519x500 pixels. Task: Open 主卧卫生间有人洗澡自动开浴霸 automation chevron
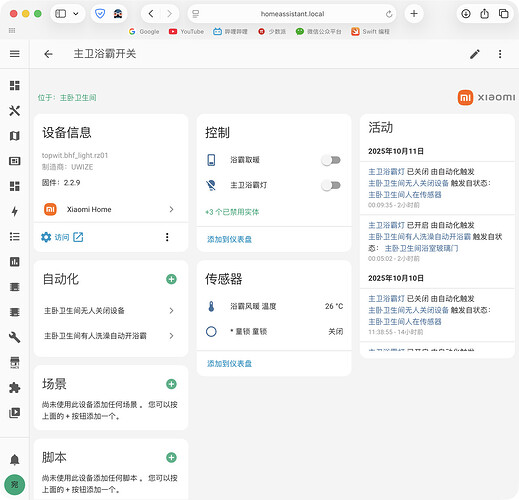point(171,336)
